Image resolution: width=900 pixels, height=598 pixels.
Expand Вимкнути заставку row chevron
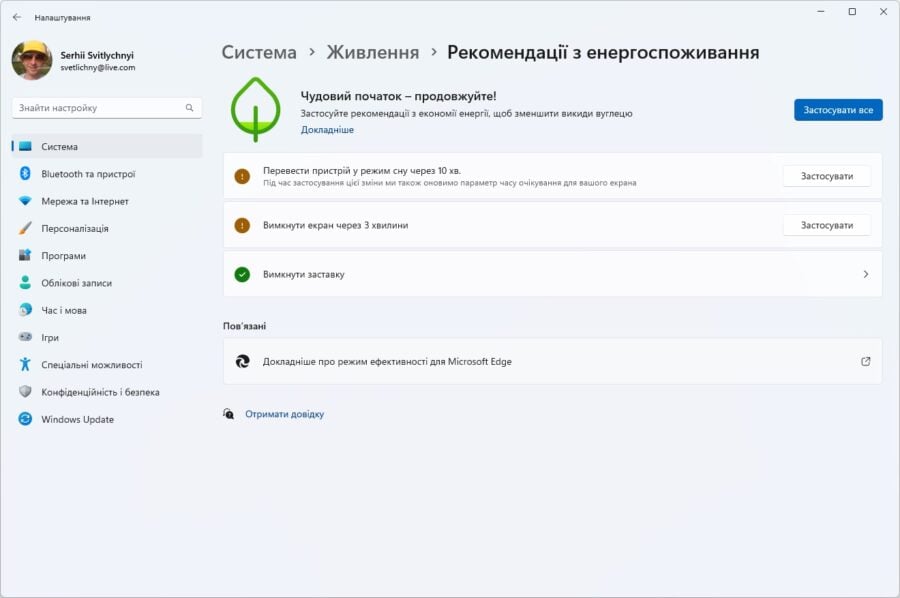click(x=866, y=274)
